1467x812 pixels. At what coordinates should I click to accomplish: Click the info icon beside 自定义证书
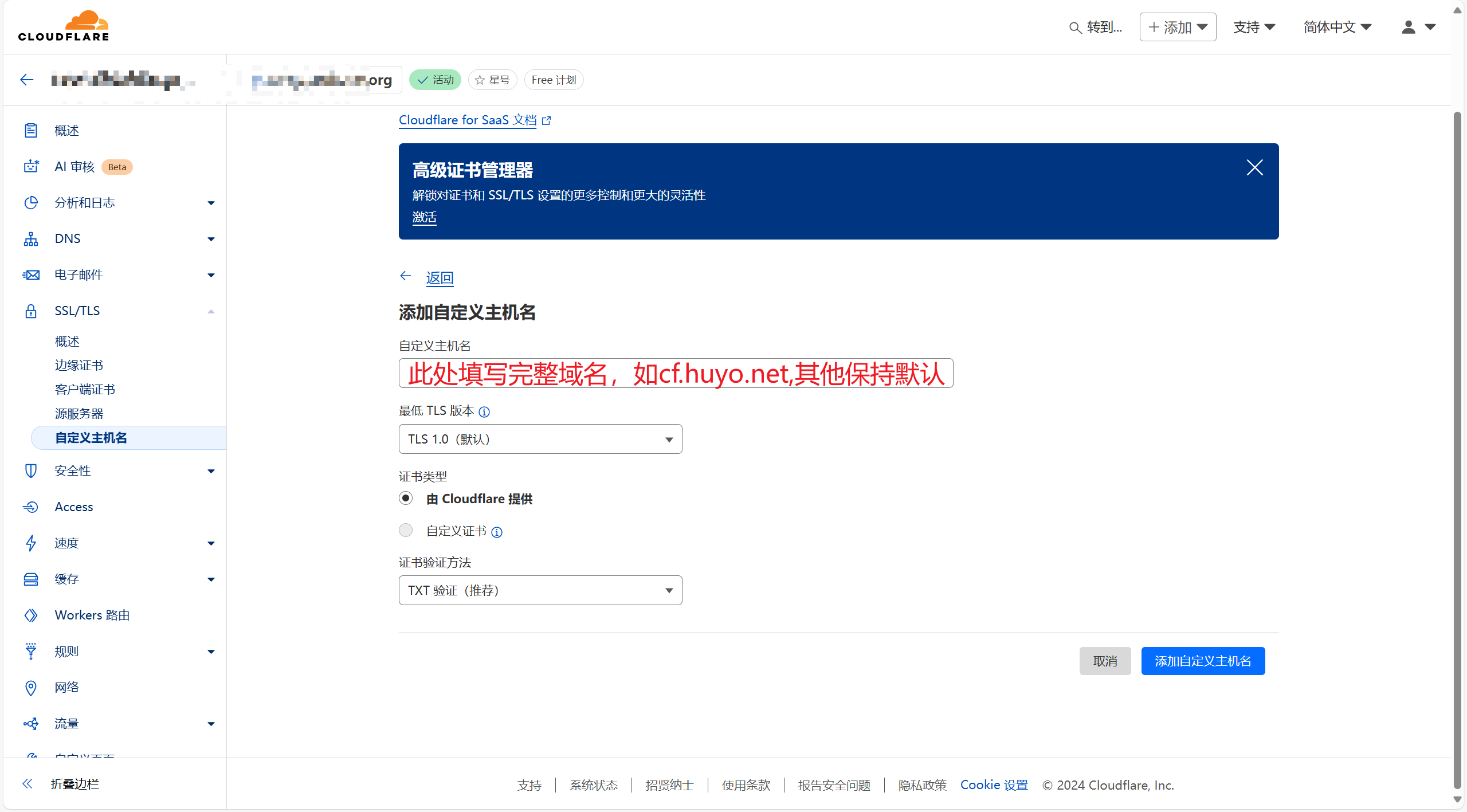497,532
